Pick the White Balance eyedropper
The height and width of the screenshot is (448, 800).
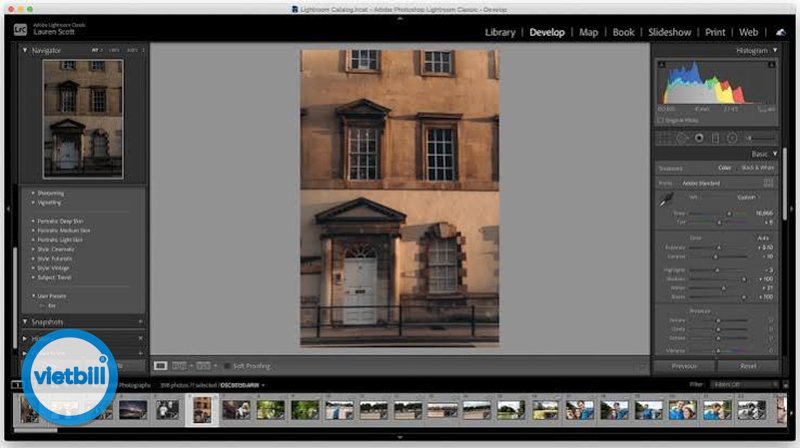pos(666,200)
